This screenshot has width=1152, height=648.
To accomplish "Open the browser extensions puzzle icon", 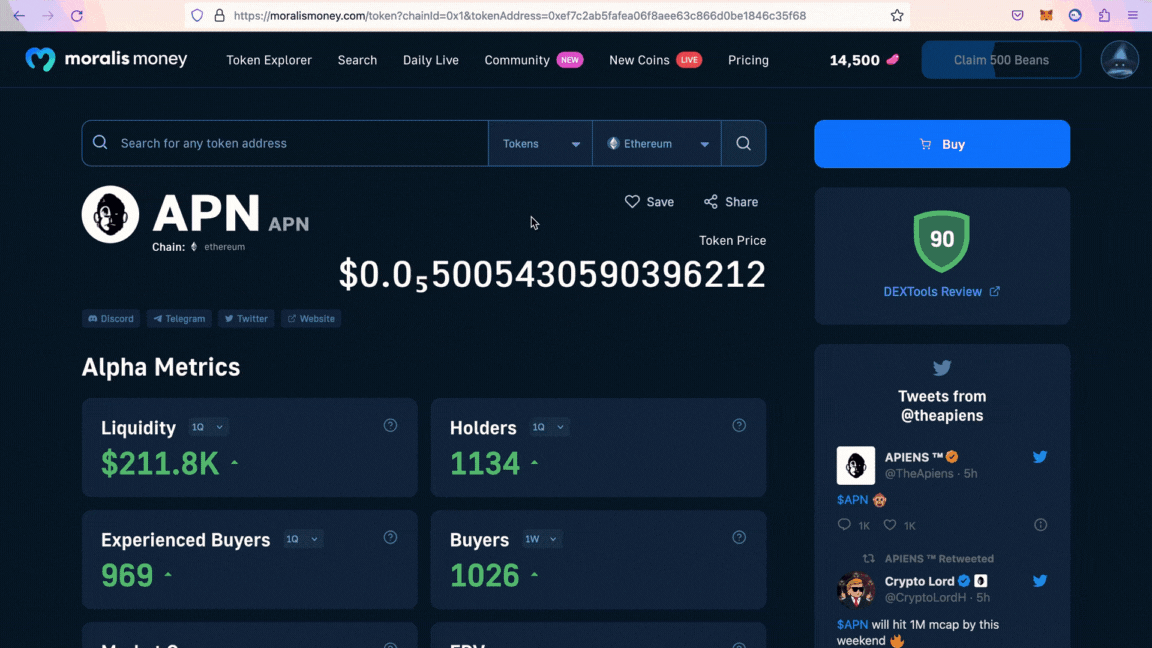I will point(1104,15).
